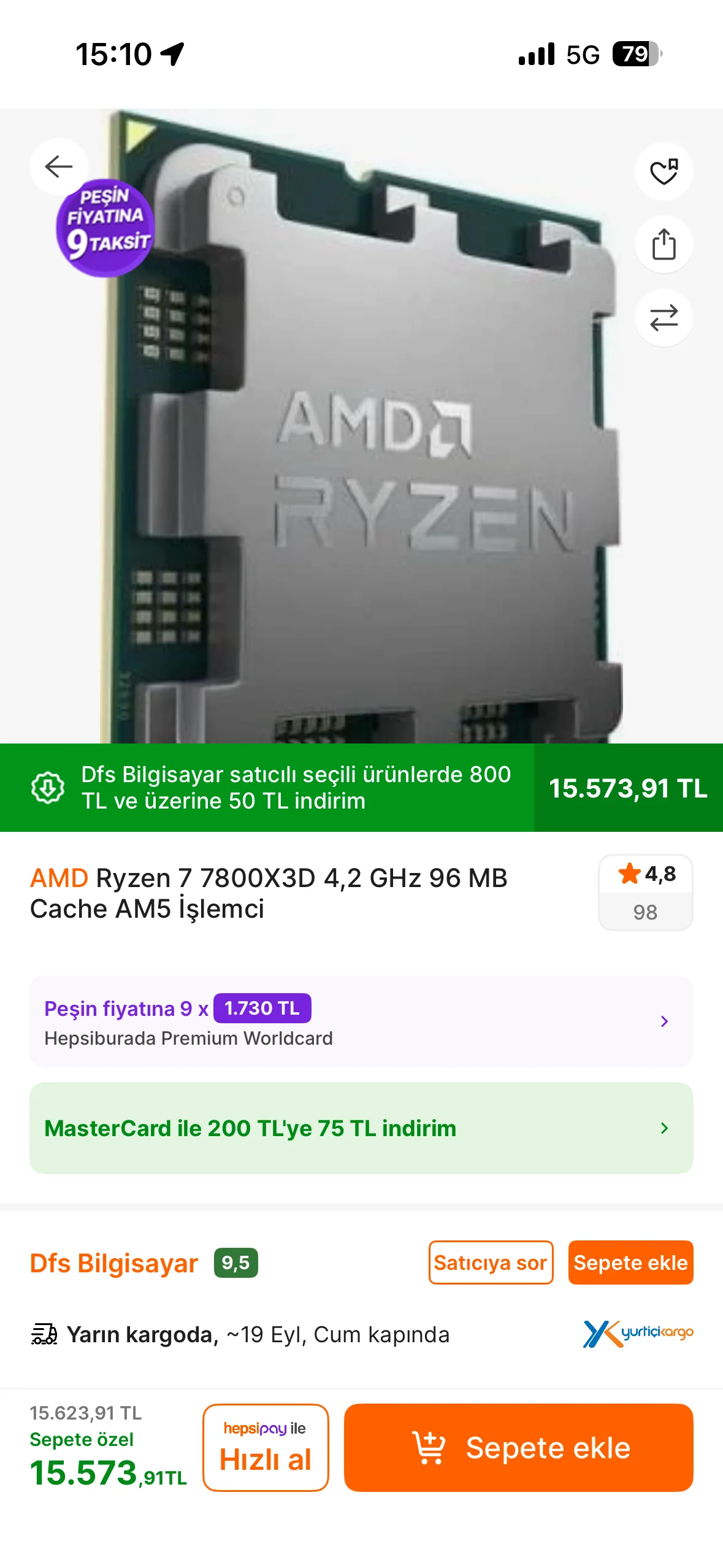Viewport: 723px width, 1568px height.
Task: Expand Peşin fiyatına 9 x installment chevron
Action: [664, 1021]
